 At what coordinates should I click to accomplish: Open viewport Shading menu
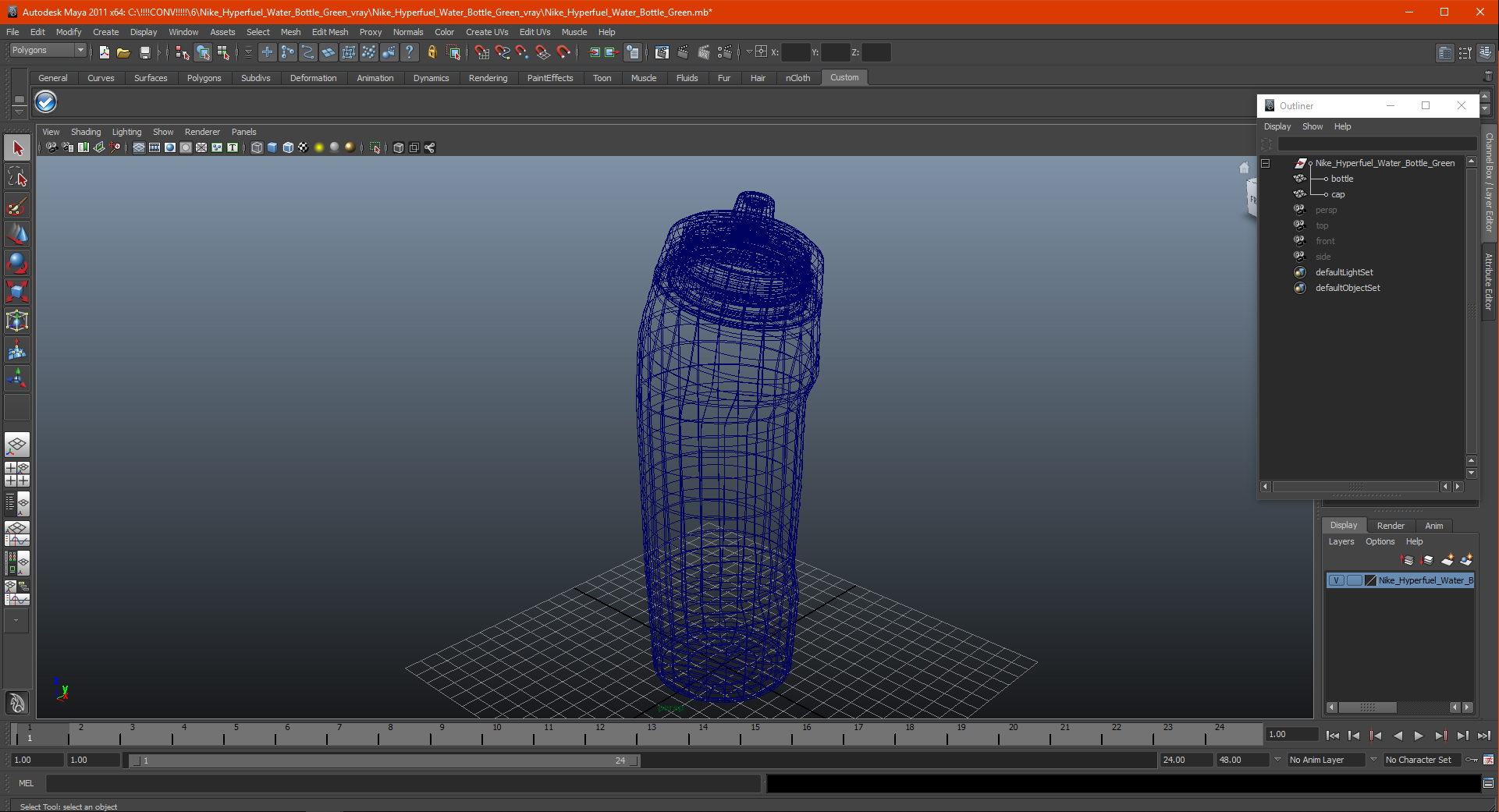click(x=86, y=132)
